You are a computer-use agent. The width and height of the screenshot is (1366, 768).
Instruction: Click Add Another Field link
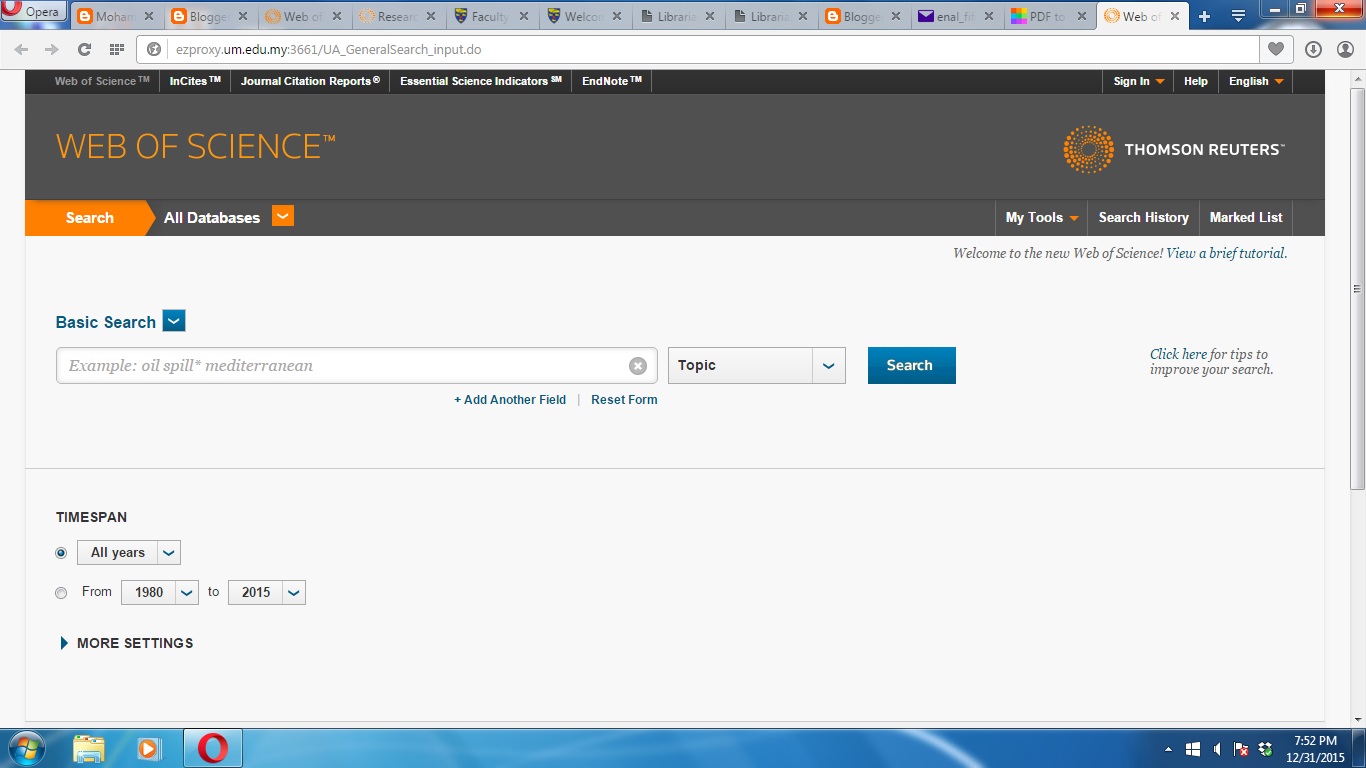(510, 400)
